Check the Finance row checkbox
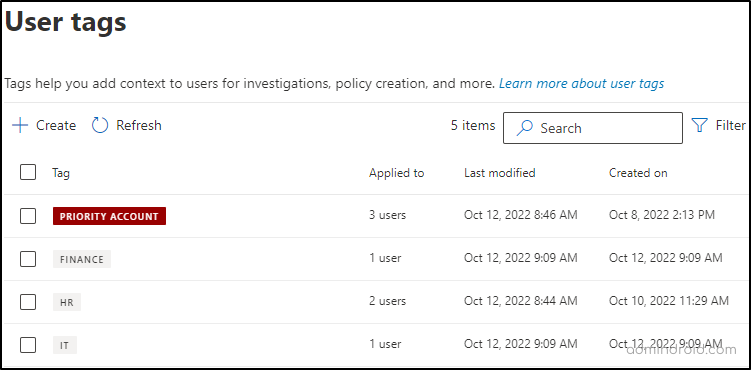 click(x=28, y=259)
